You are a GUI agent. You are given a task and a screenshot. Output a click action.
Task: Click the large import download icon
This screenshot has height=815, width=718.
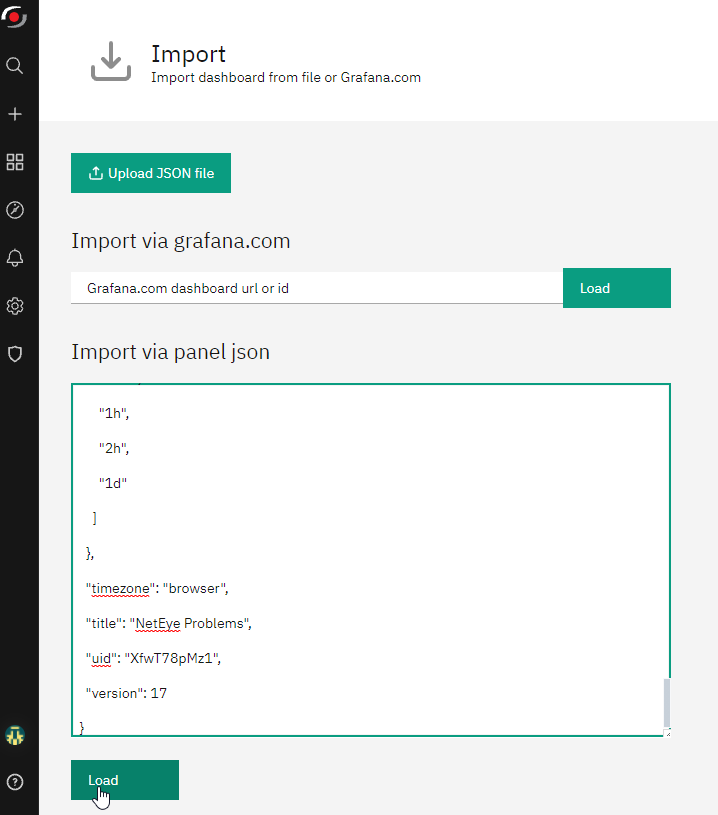[111, 61]
